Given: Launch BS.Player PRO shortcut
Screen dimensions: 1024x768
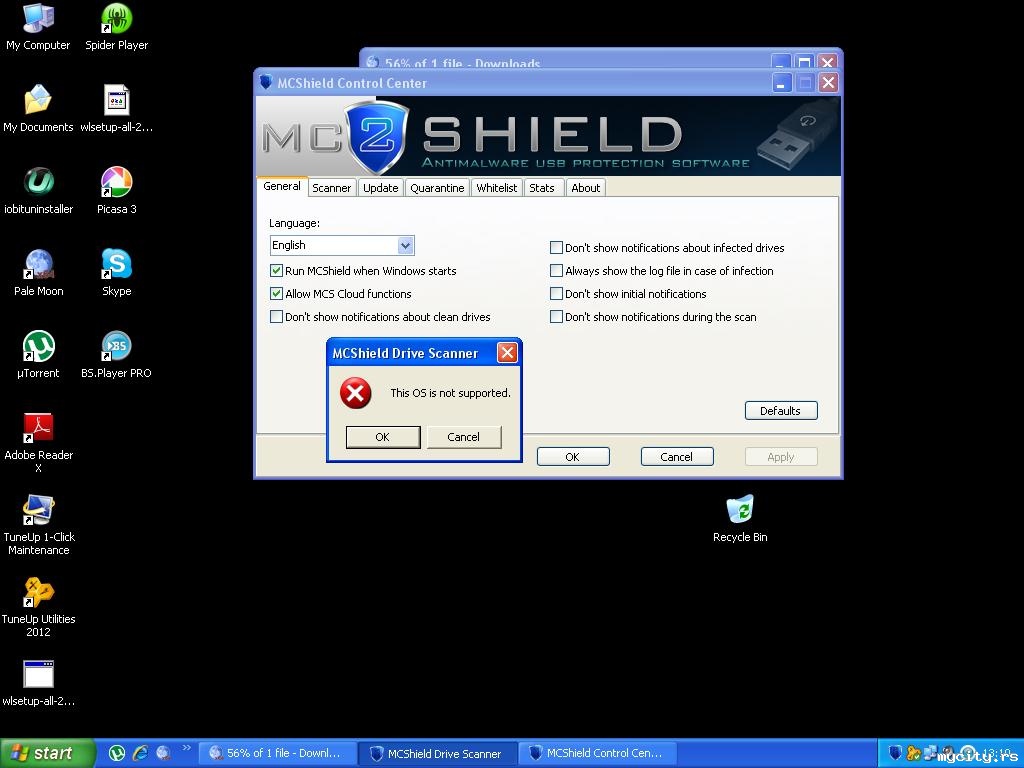Looking at the screenshot, I should pyautogui.click(x=116, y=355).
